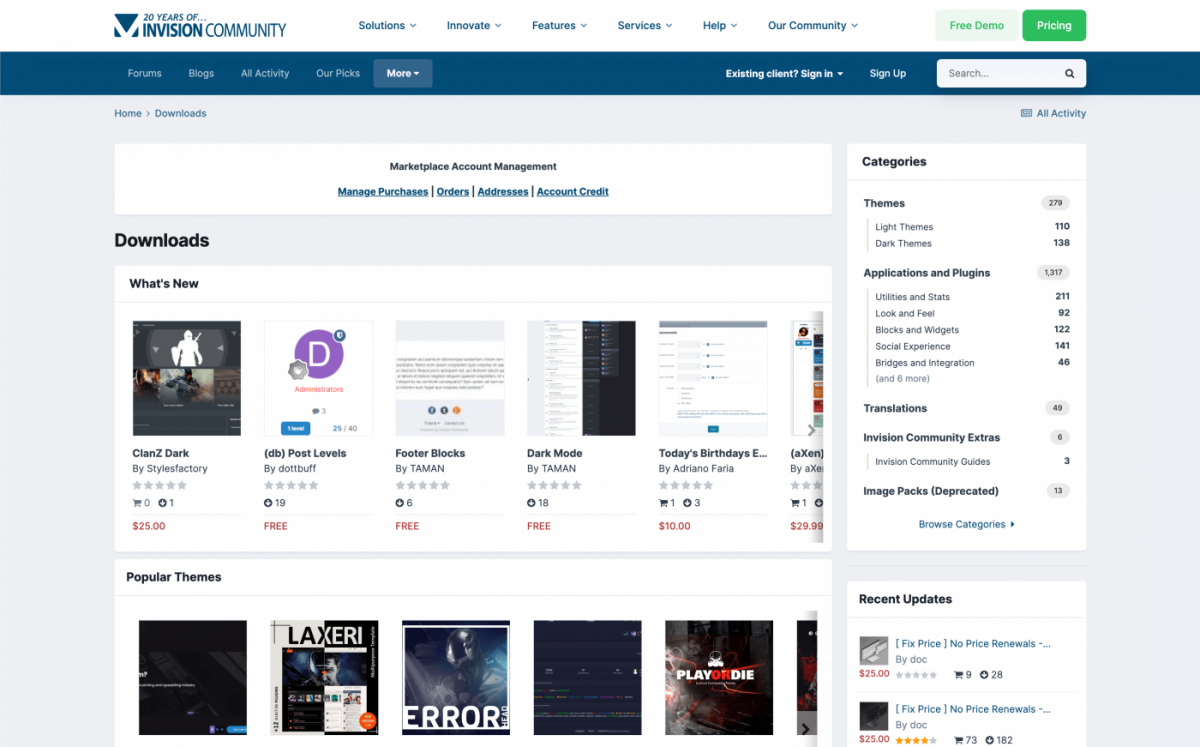This screenshot has width=1200, height=747.
Task: Open the Light Themes subcategory
Action: point(904,227)
